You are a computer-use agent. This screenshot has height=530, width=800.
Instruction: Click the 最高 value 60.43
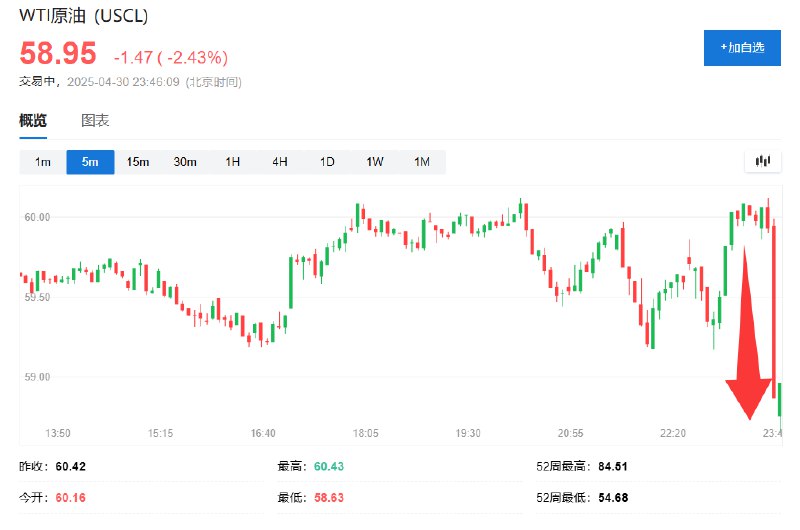[329, 466]
